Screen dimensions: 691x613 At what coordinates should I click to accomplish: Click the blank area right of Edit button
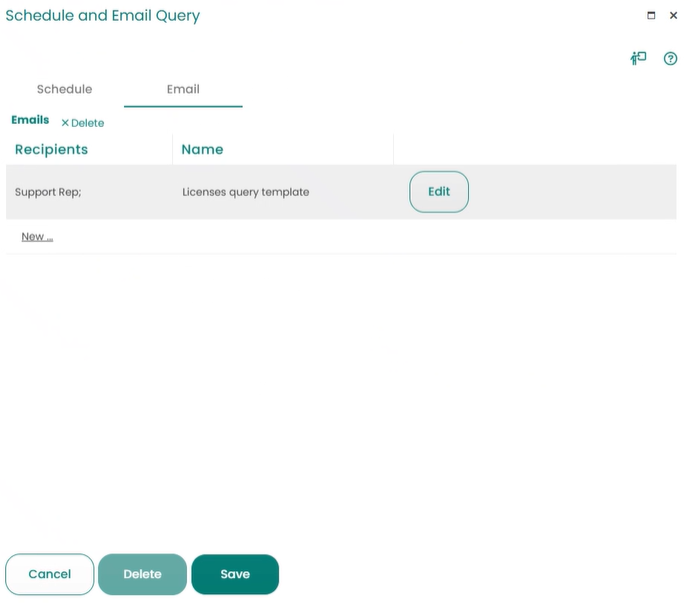pos(572,192)
